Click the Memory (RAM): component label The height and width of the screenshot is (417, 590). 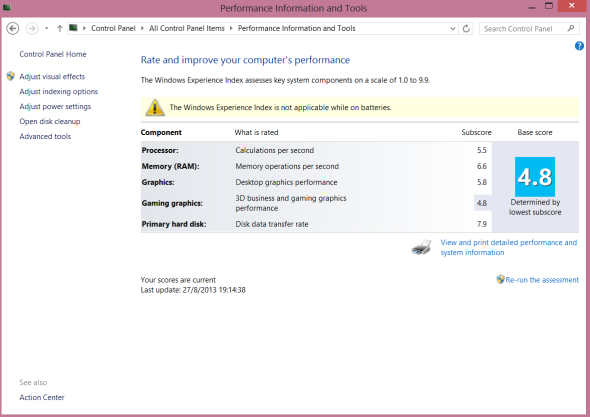pos(170,166)
